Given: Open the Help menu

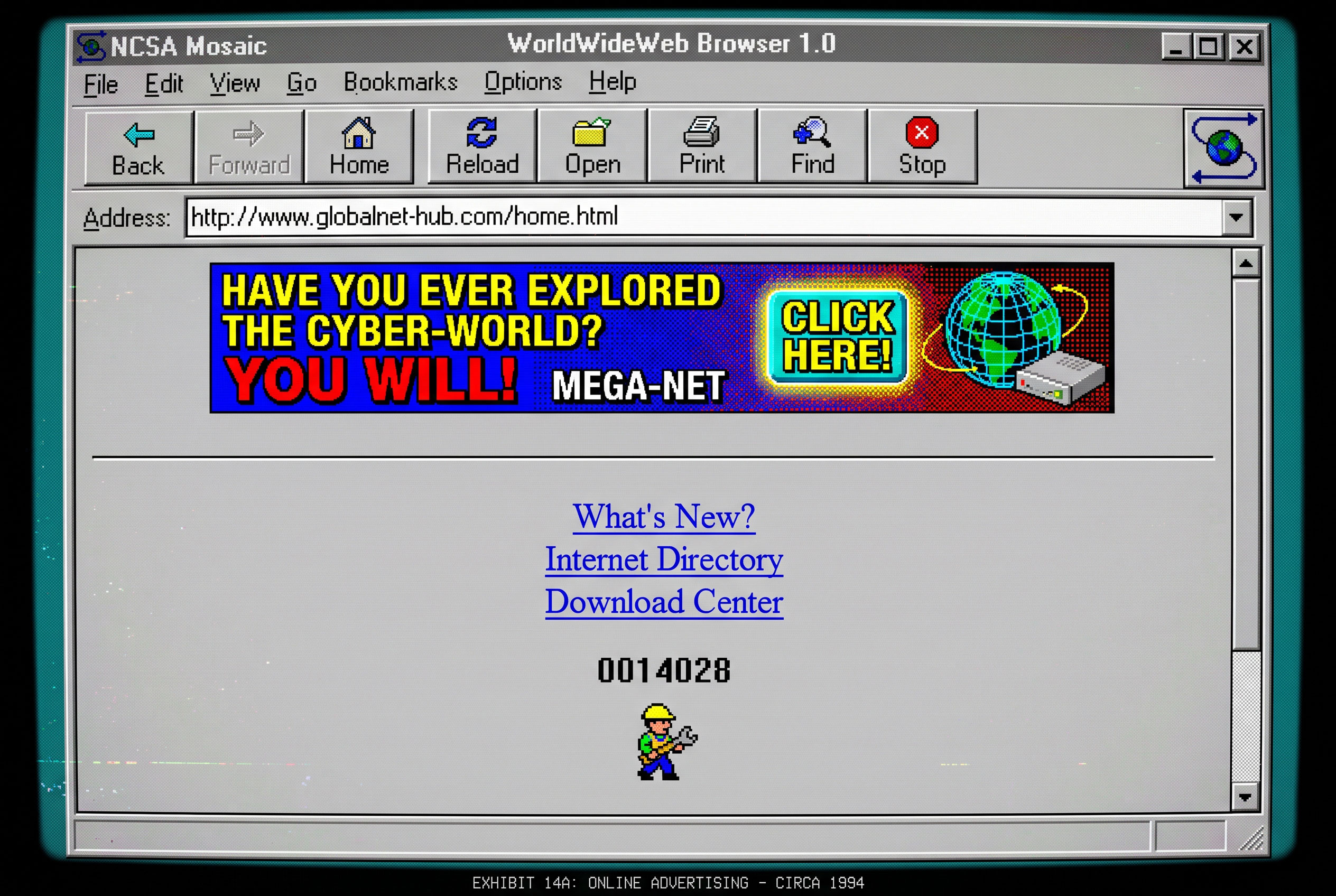Looking at the screenshot, I should [613, 82].
